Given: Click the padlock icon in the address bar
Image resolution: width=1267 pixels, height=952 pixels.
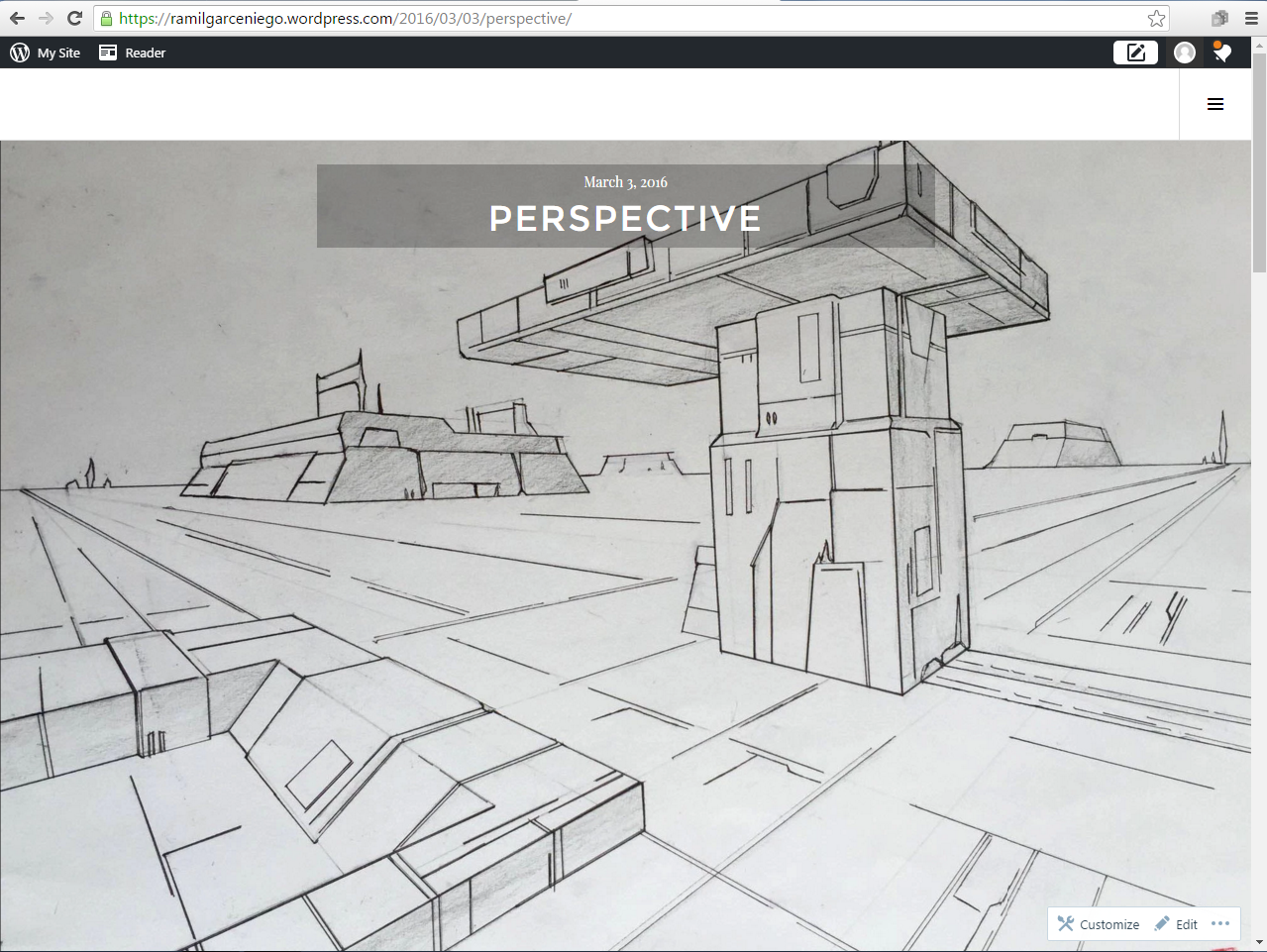Looking at the screenshot, I should coord(105,18).
